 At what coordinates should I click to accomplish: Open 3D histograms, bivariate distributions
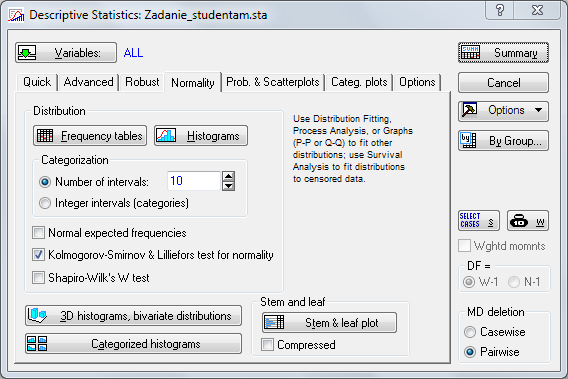[x=133, y=316]
